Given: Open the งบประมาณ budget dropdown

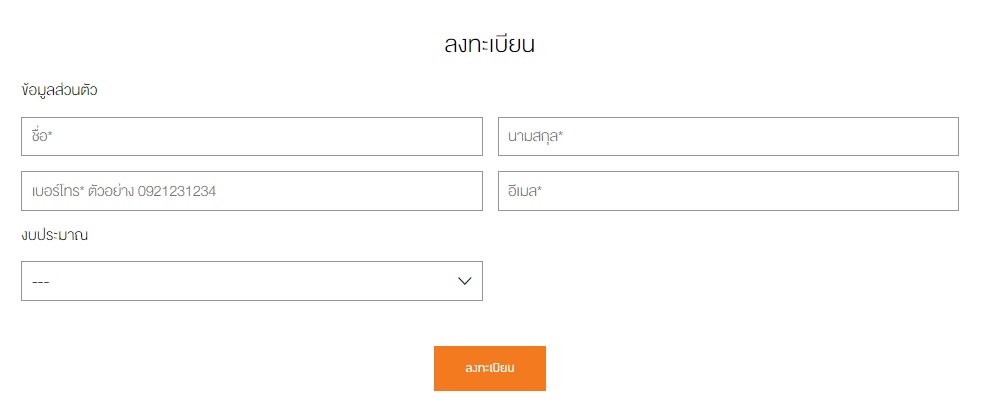Looking at the screenshot, I should click(251, 281).
